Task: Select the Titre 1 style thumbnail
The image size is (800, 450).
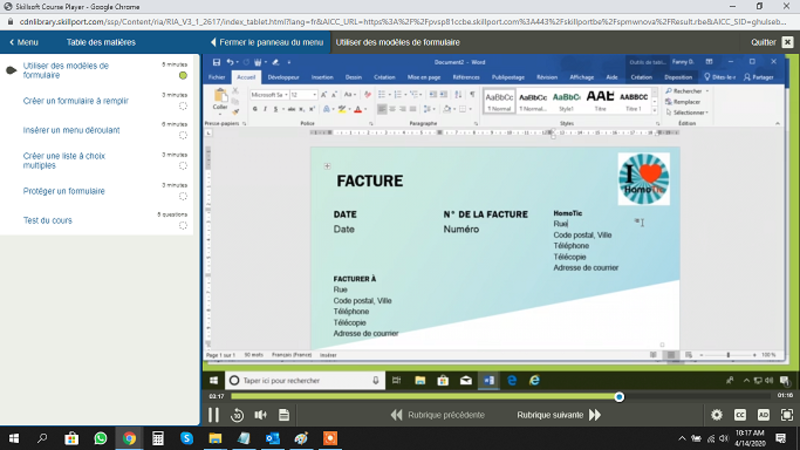Action: coord(634,101)
